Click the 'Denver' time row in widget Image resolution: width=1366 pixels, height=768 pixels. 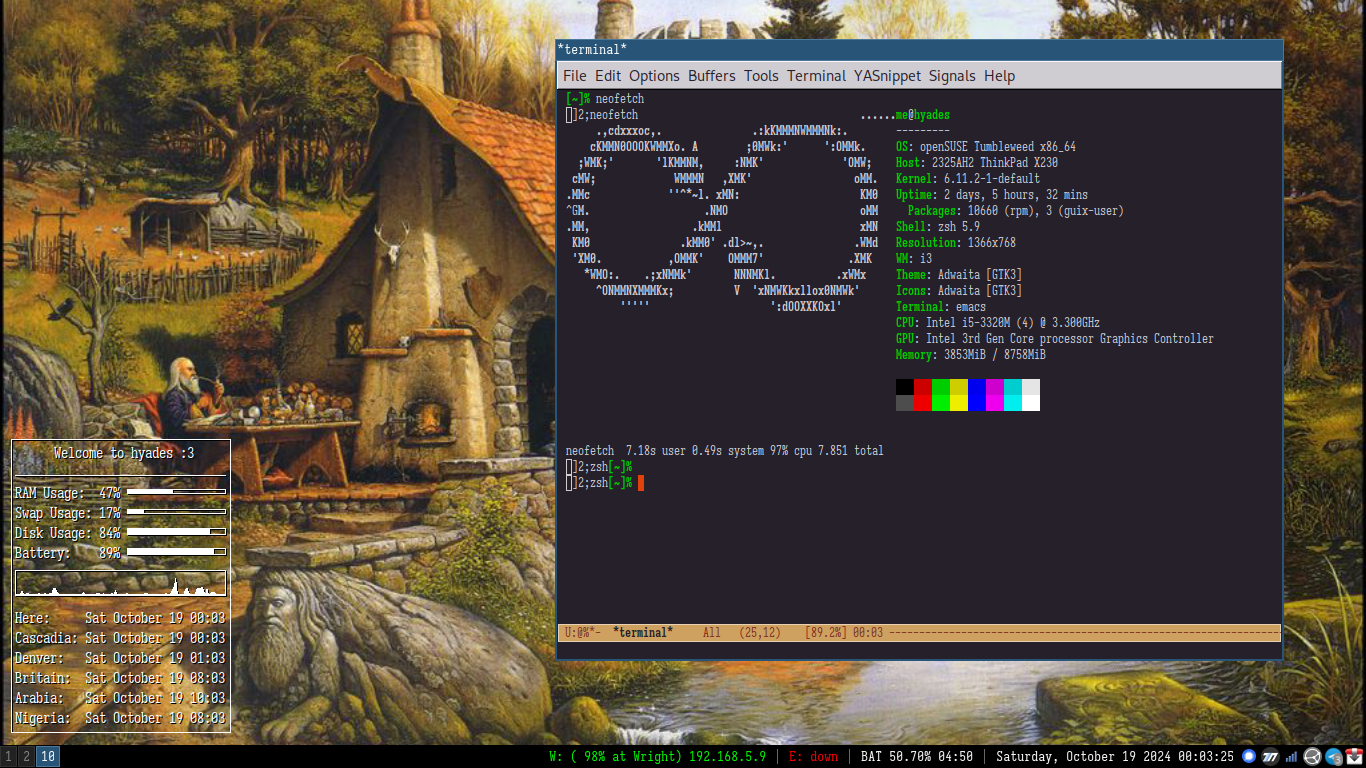[120, 658]
